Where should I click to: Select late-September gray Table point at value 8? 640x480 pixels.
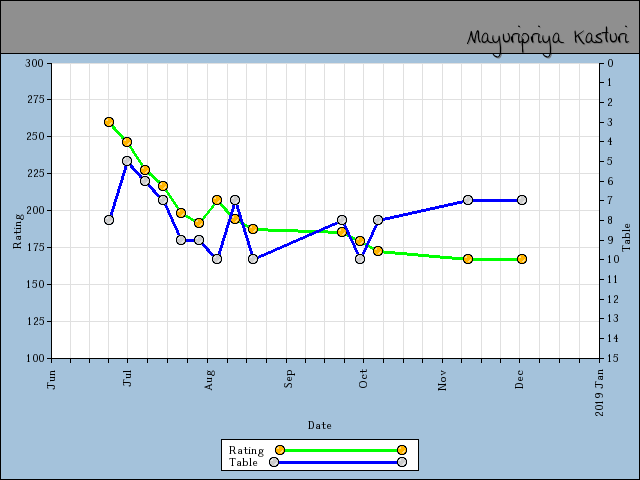[342, 220]
